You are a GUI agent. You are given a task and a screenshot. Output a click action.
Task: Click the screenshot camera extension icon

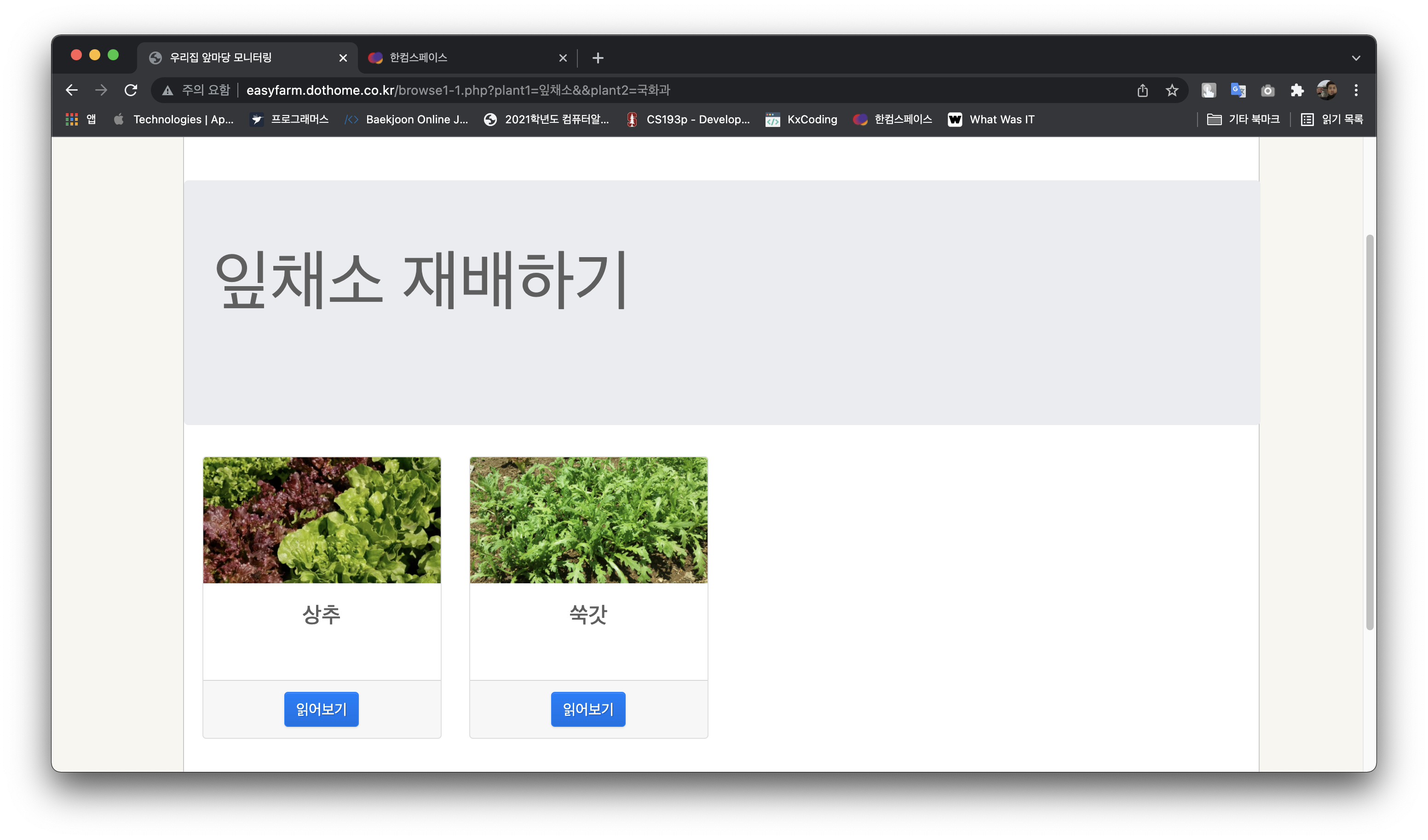1267,90
